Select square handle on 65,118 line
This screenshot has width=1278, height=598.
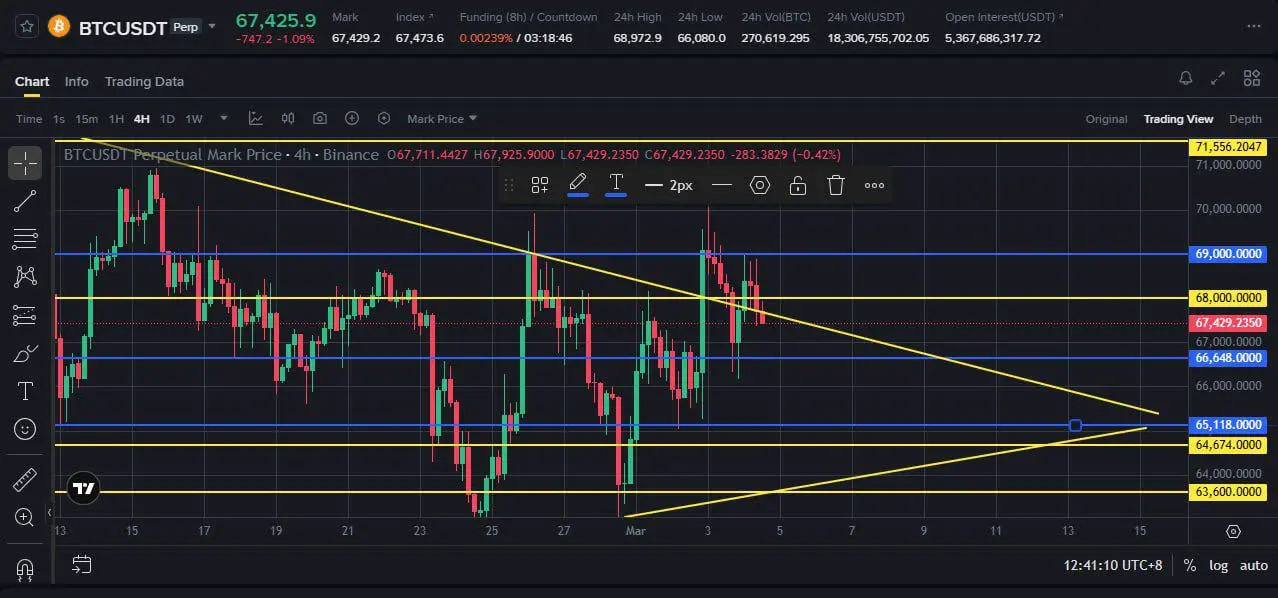1075,425
